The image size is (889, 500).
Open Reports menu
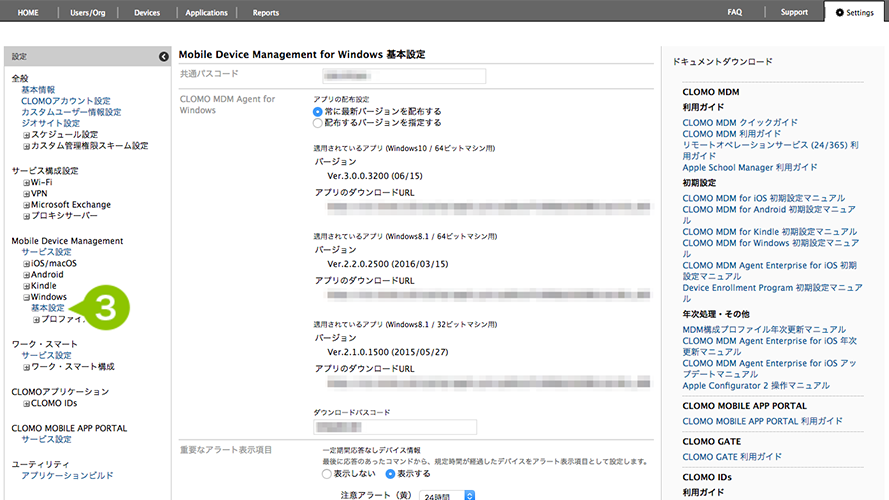tap(265, 12)
